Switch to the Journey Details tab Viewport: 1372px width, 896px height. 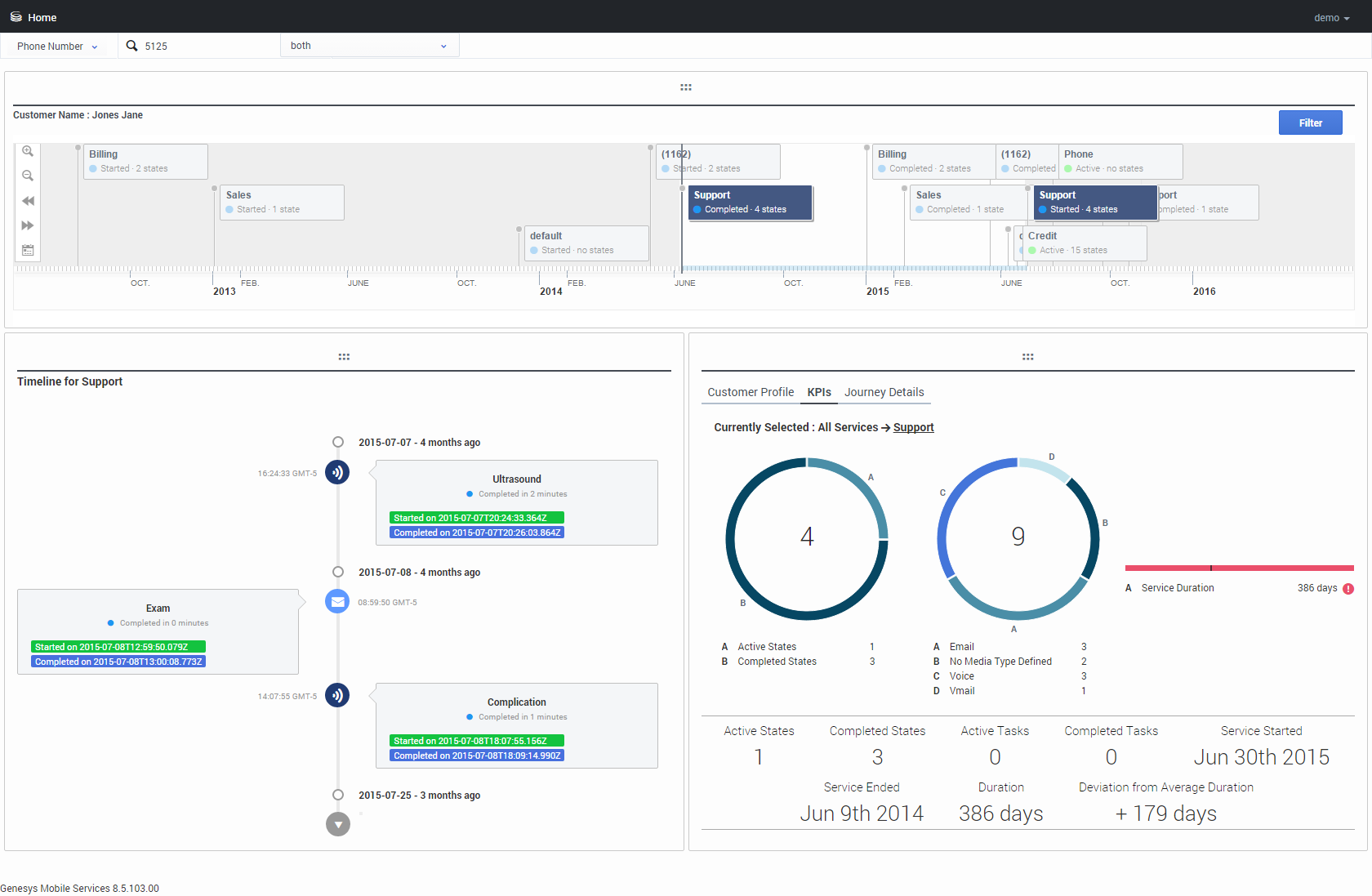(x=884, y=393)
